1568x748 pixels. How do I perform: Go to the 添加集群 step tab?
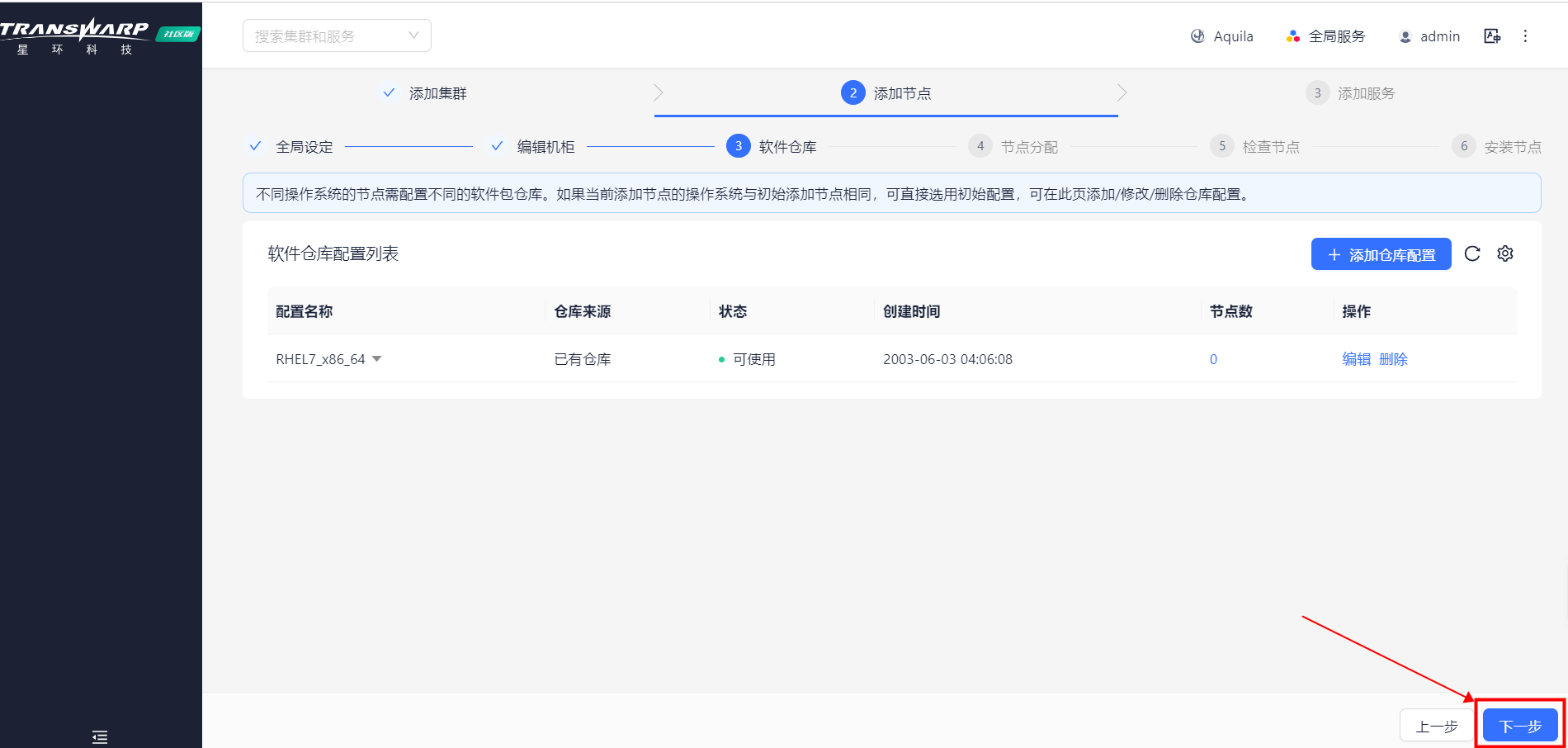click(423, 93)
